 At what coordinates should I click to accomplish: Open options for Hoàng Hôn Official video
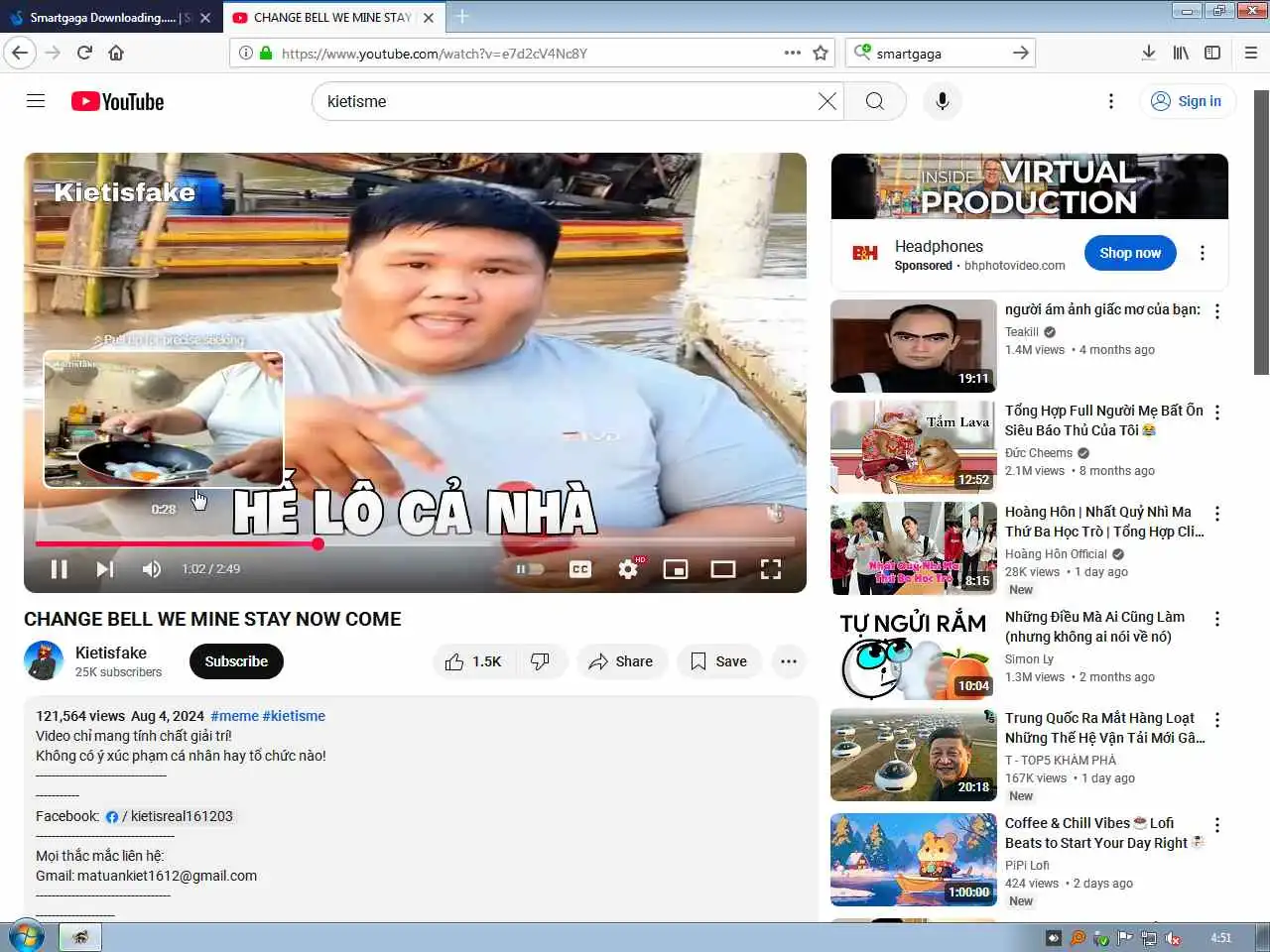[x=1217, y=514]
